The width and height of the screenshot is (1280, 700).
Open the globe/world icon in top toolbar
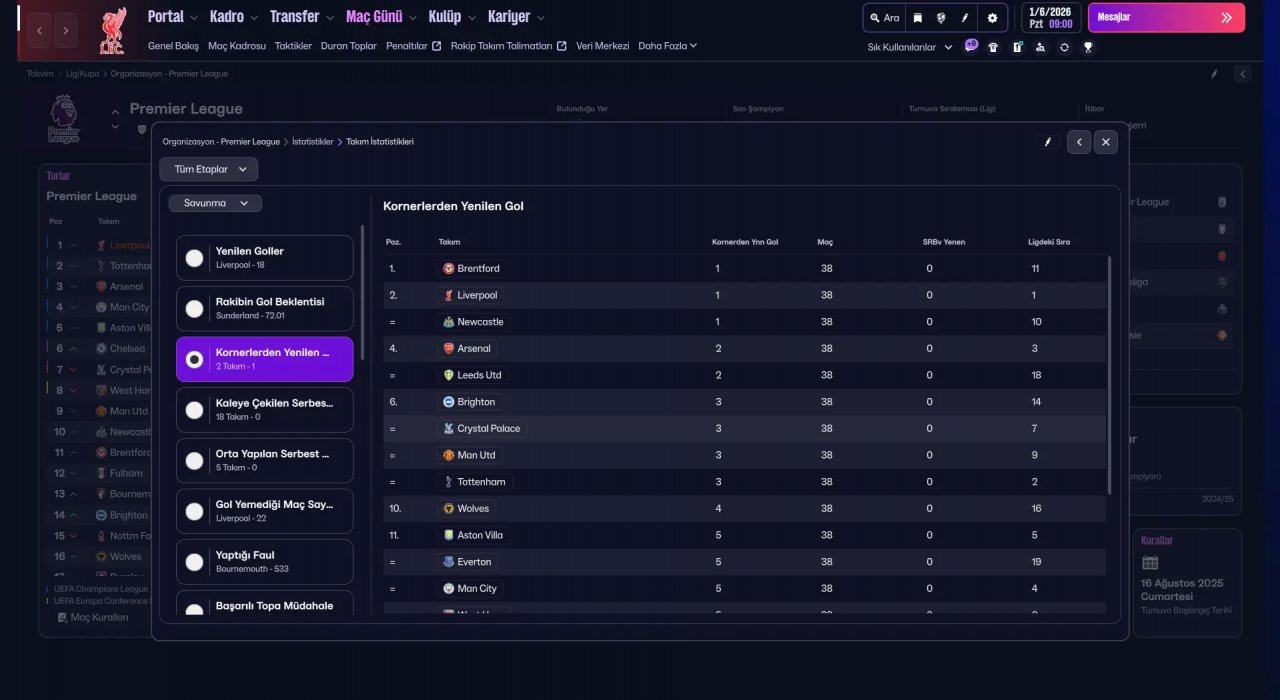[x=941, y=18]
